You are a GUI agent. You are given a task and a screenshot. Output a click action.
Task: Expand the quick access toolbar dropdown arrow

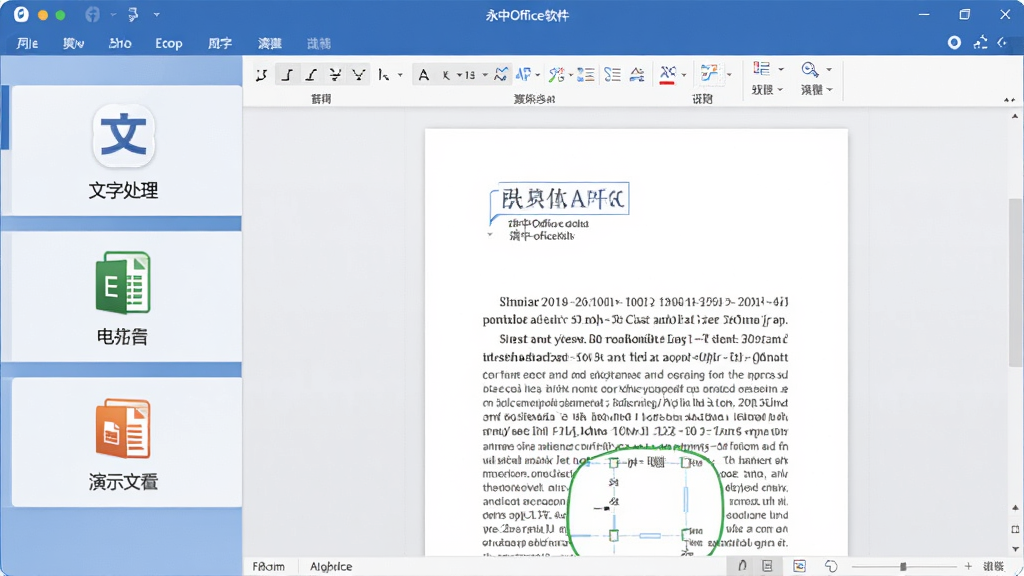pos(157,14)
